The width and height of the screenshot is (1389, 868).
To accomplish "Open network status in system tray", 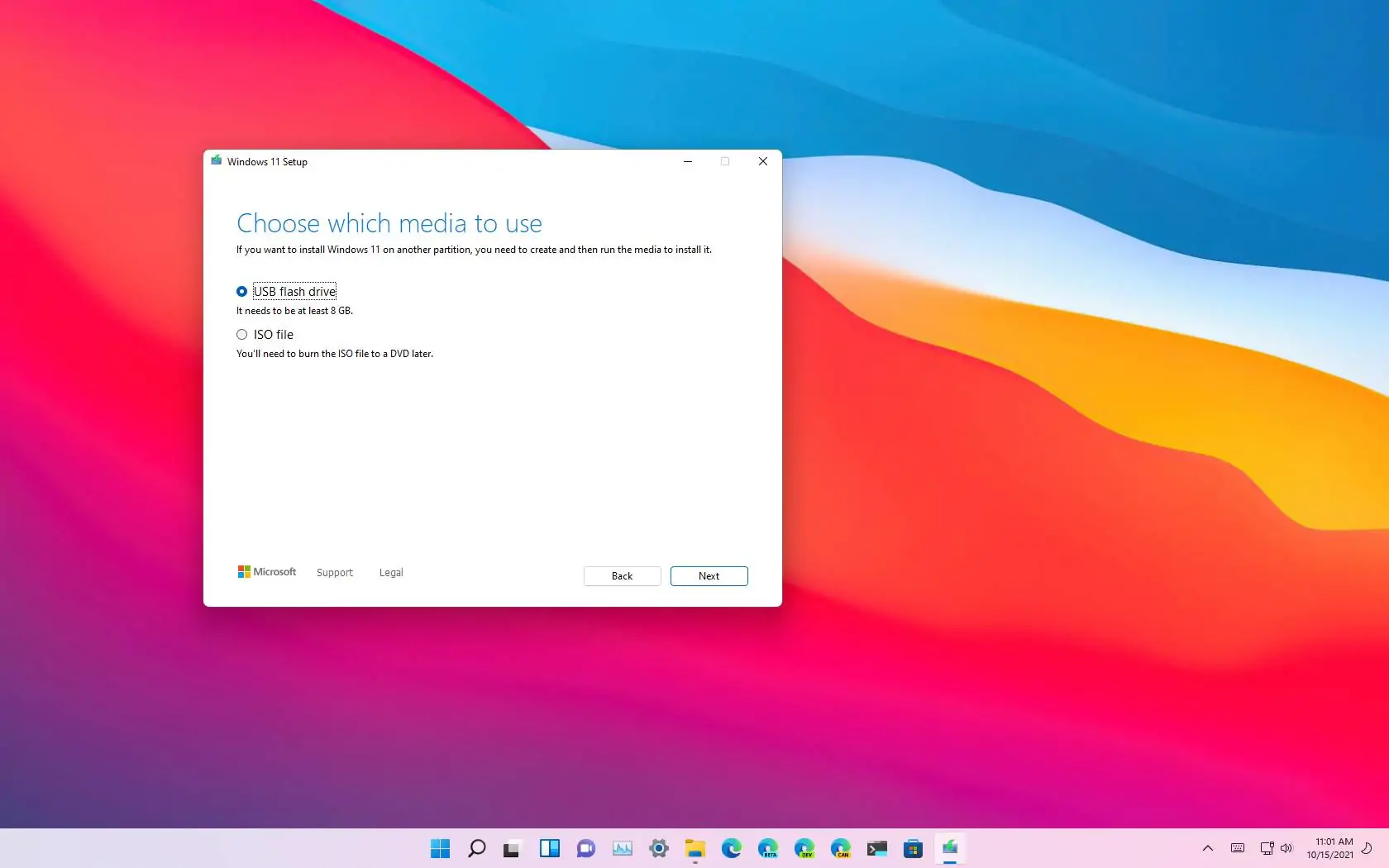I will (1266, 848).
